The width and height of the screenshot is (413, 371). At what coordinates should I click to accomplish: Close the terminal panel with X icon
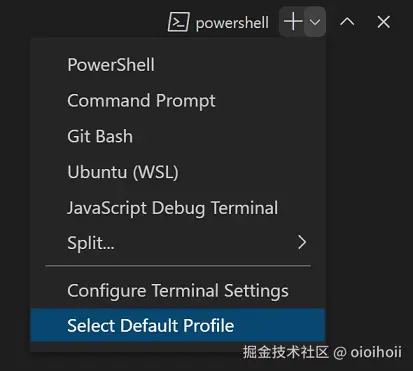point(384,22)
